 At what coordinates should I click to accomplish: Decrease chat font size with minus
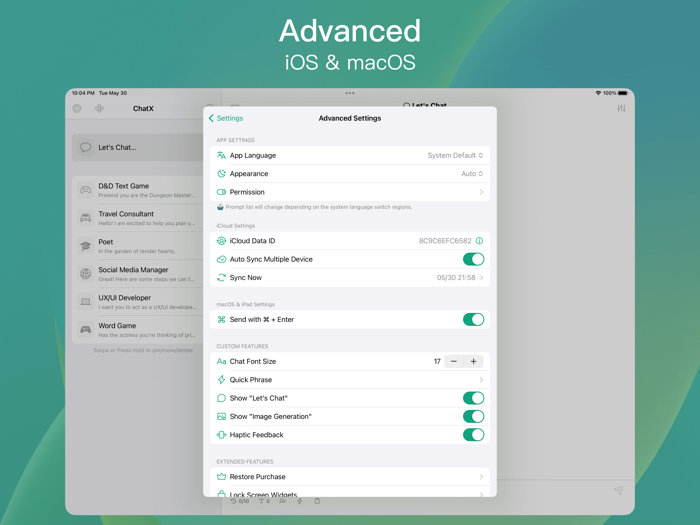click(454, 362)
